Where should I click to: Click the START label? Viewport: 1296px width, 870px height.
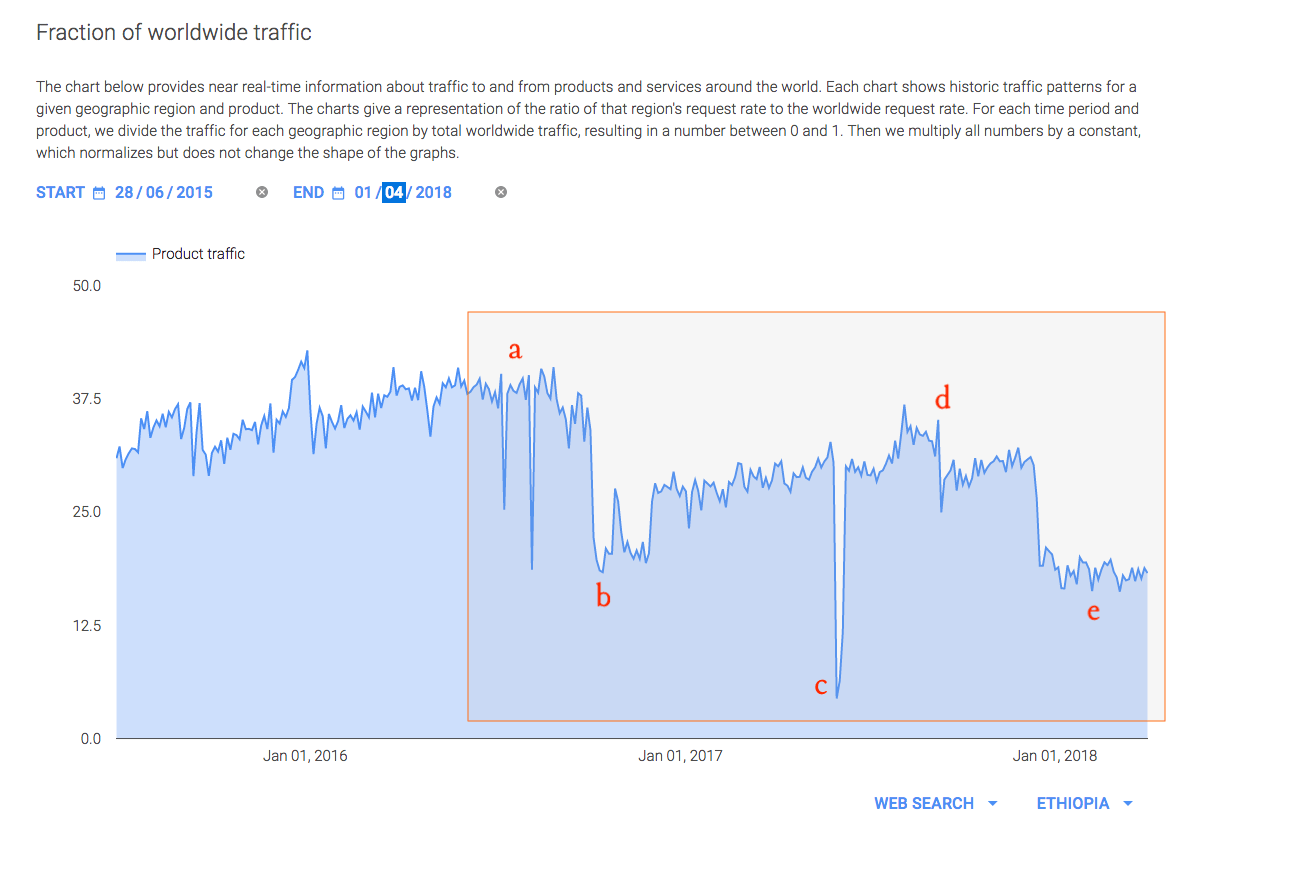coord(60,193)
